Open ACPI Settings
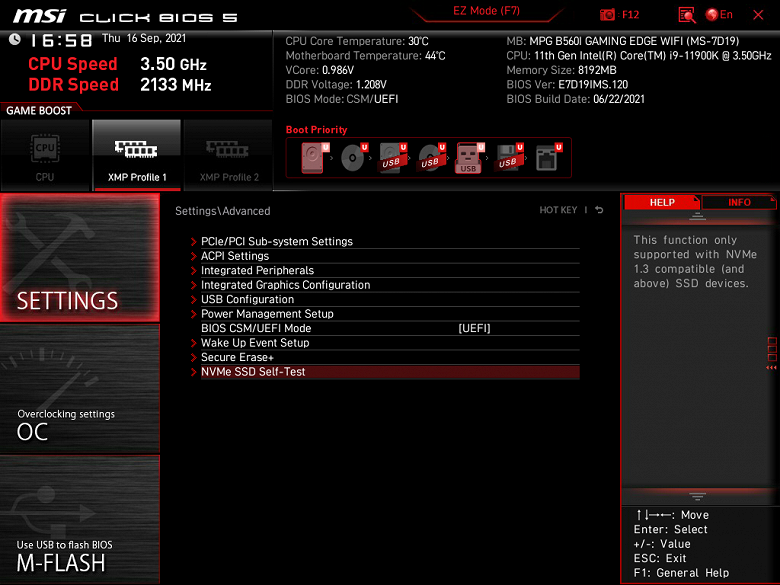This screenshot has width=780, height=585. point(390,256)
